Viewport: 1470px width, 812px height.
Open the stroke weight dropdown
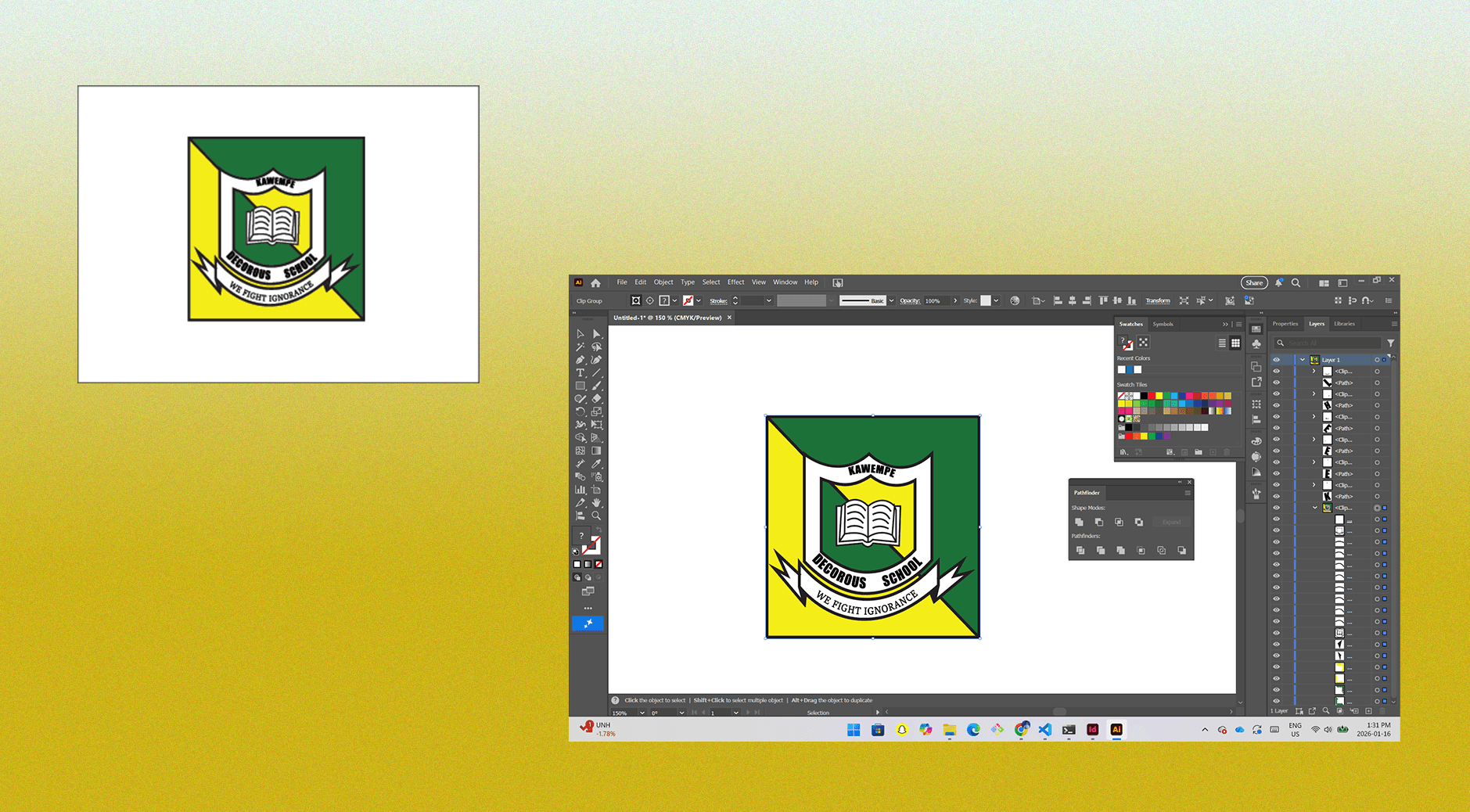tap(768, 300)
